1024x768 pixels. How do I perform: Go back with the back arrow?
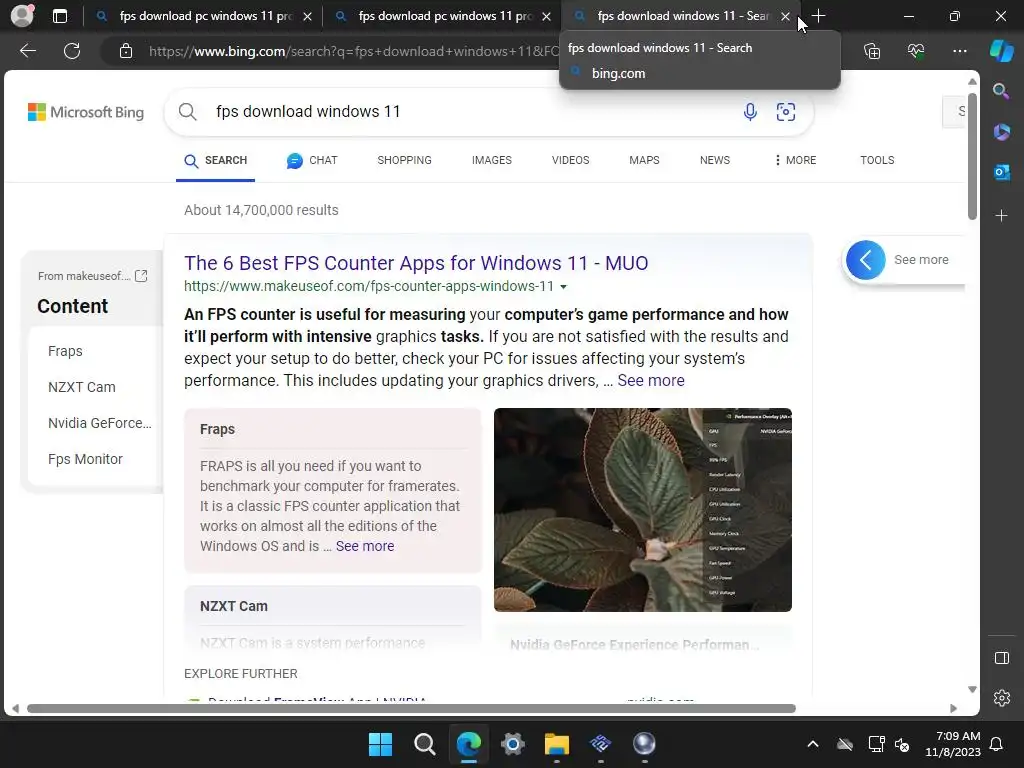(28, 51)
